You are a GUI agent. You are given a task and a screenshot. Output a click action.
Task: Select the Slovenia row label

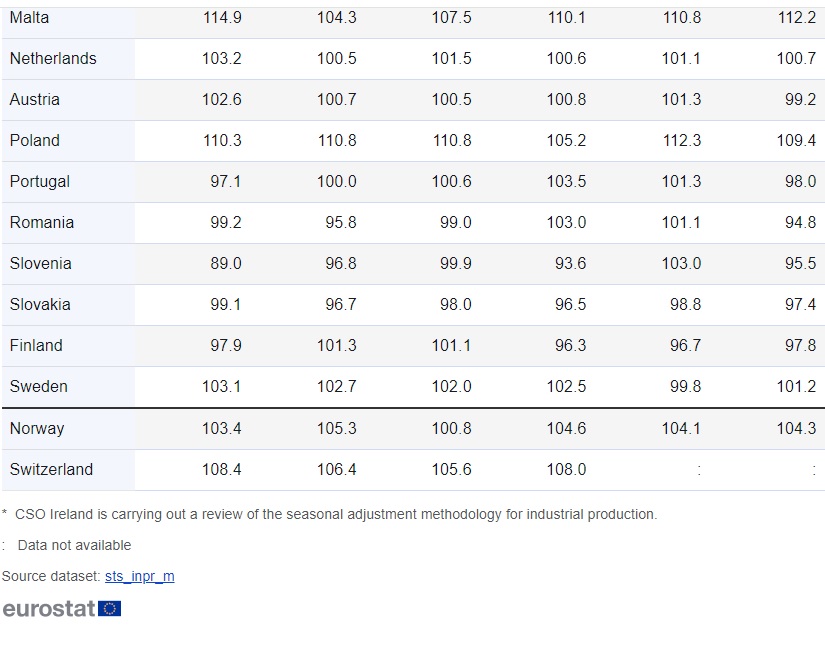pos(41,264)
